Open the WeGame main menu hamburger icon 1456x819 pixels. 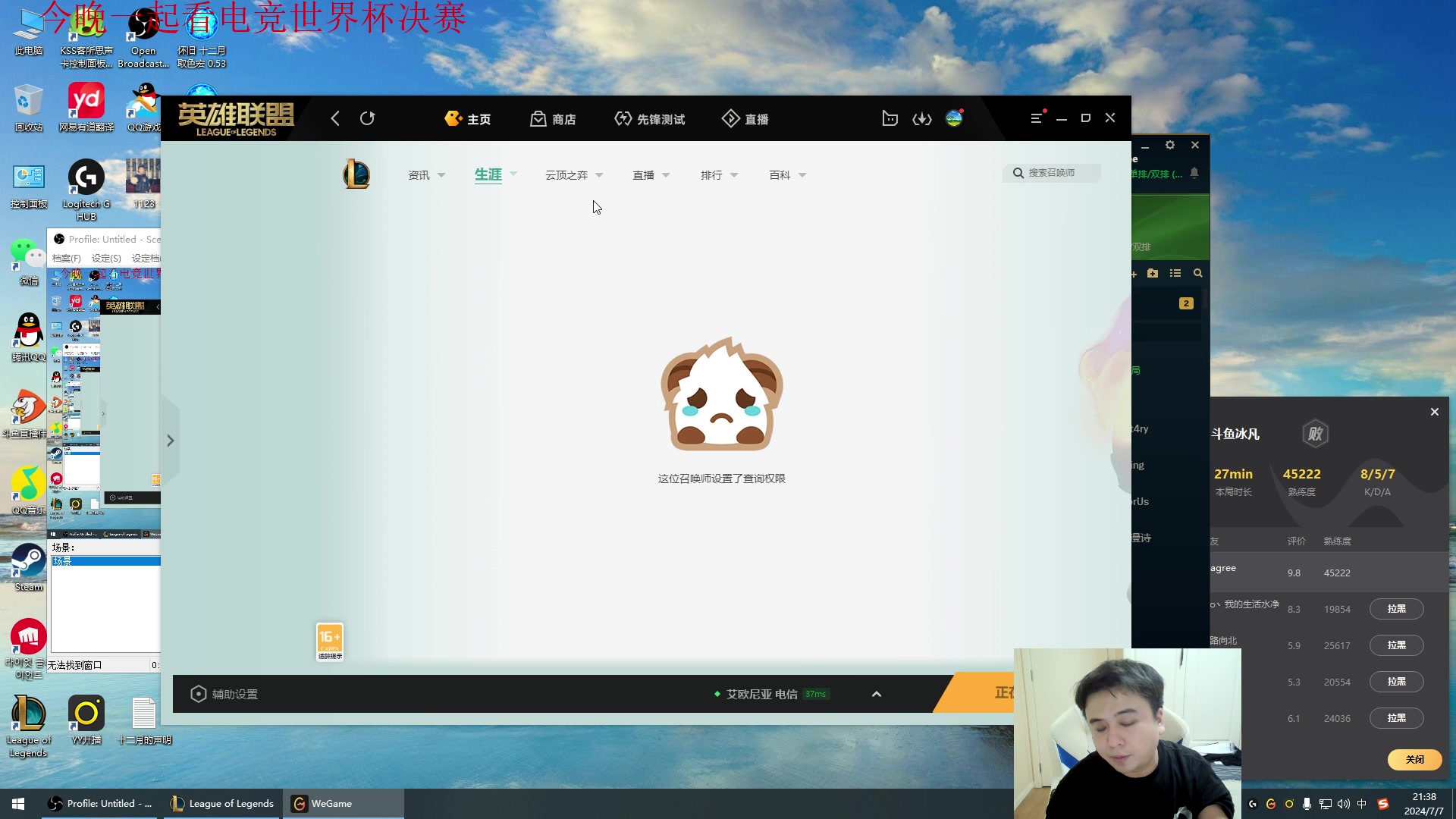(x=1037, y=118)
